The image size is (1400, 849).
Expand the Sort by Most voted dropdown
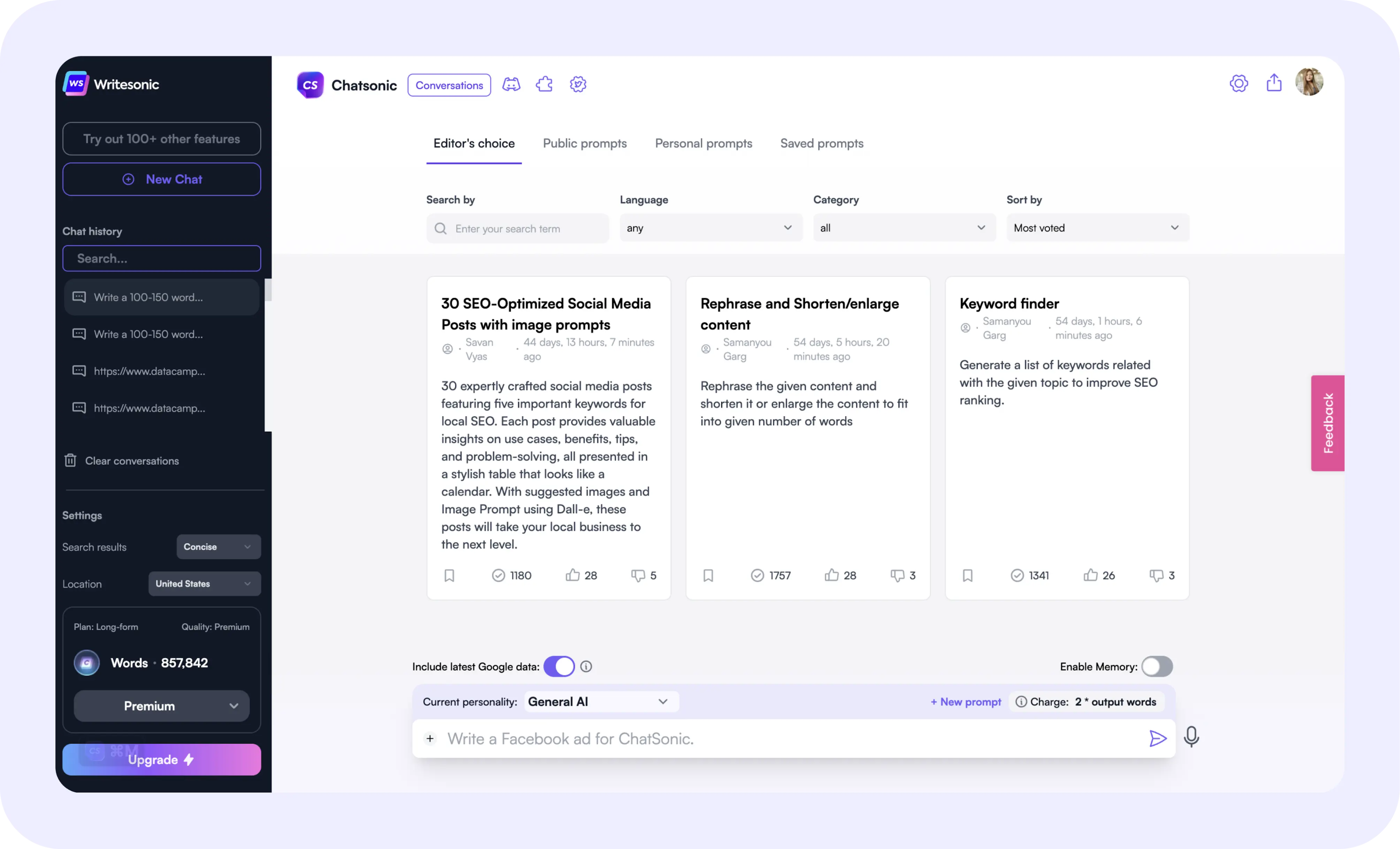pos(1097,228)
